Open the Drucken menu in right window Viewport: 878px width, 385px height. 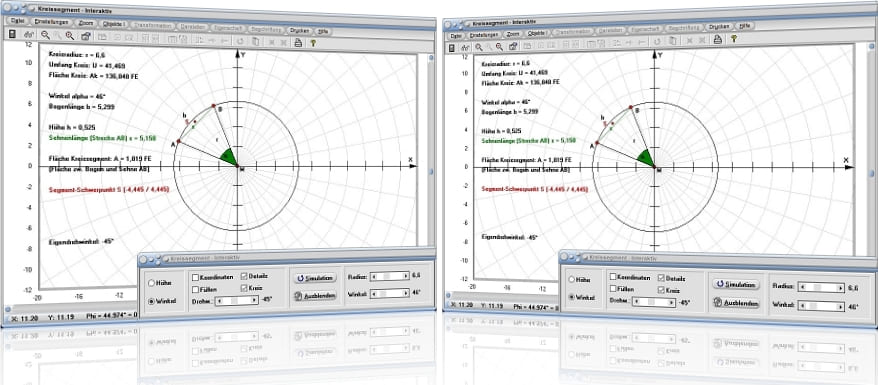[719, 26]
